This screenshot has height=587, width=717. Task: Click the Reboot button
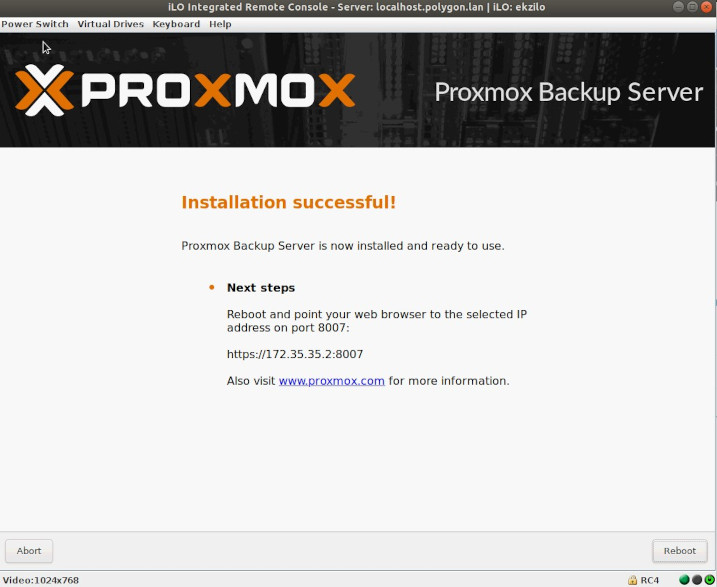(x=680, y=551)
